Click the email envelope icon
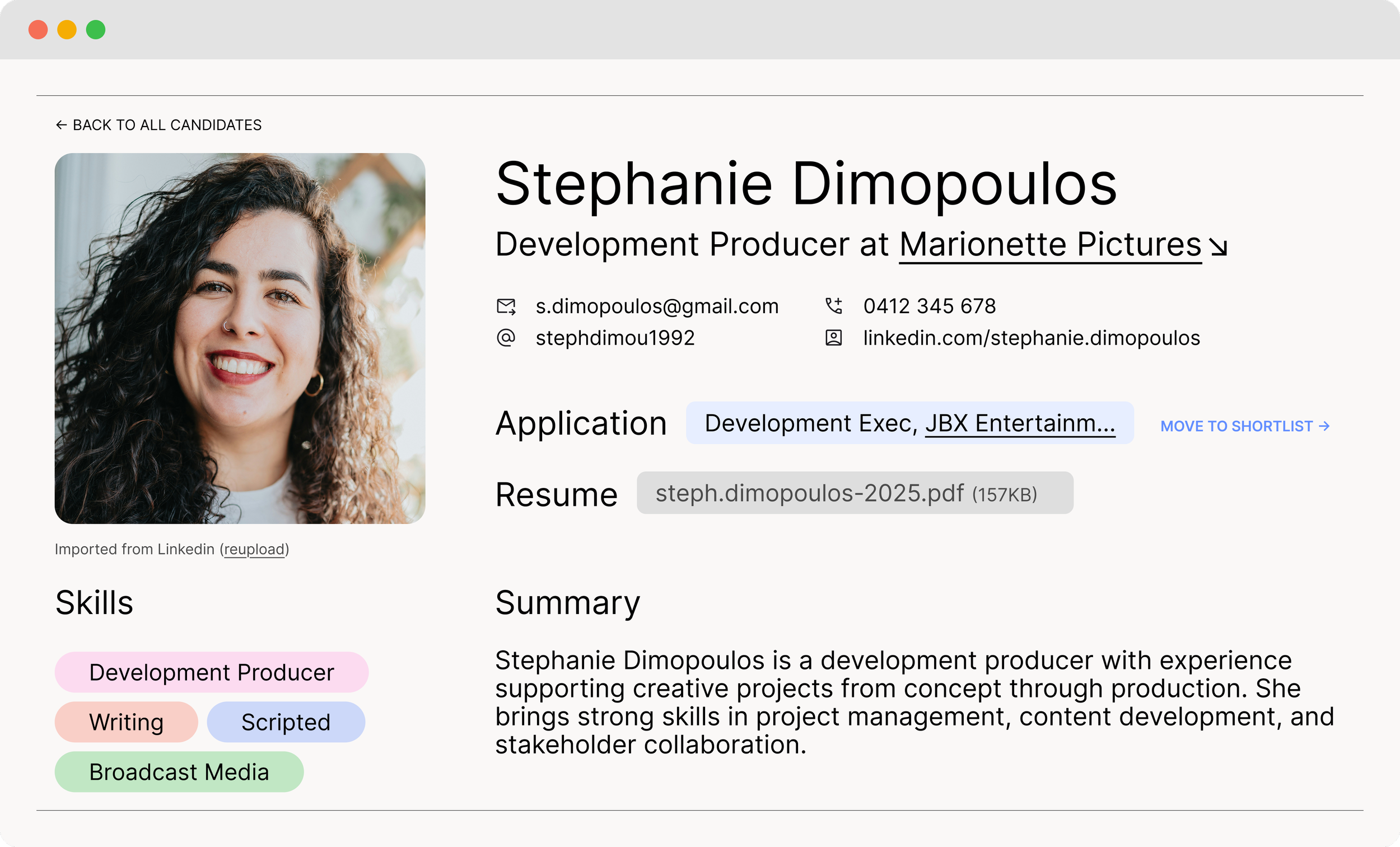This screenshot has width=1400, height=847. coord(506,306)
